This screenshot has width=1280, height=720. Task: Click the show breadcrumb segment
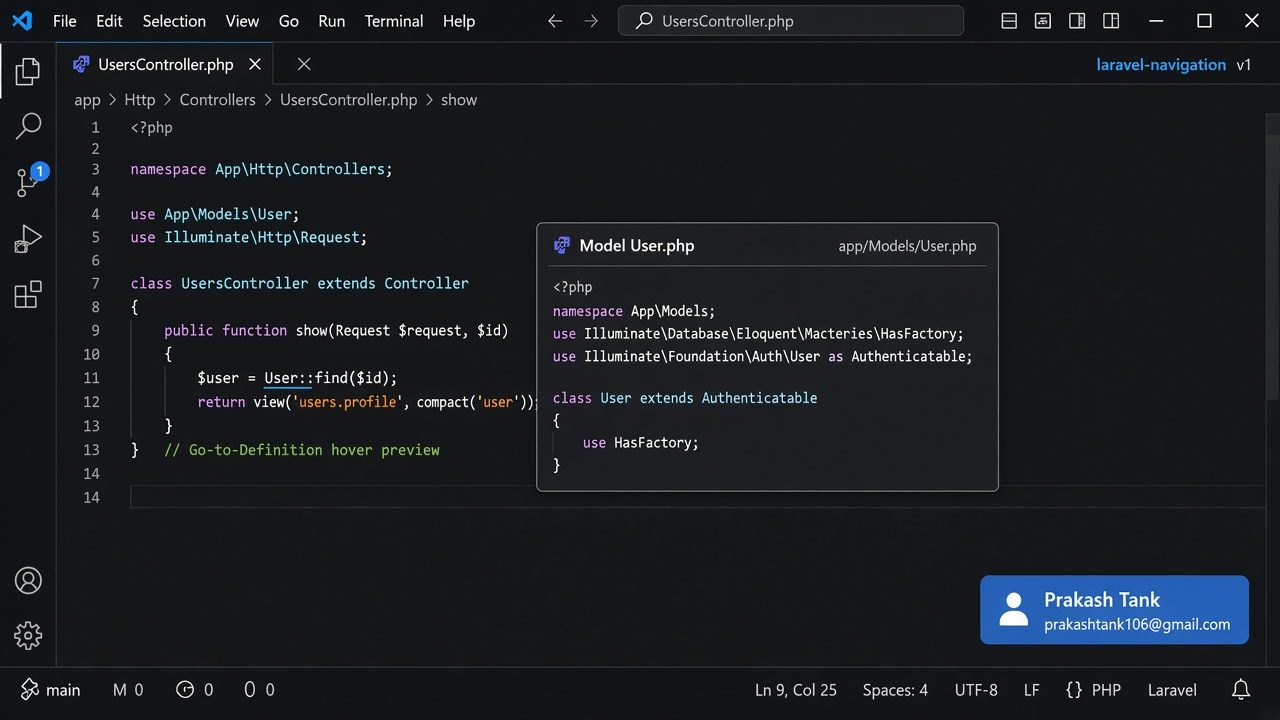tap(459, 100)
